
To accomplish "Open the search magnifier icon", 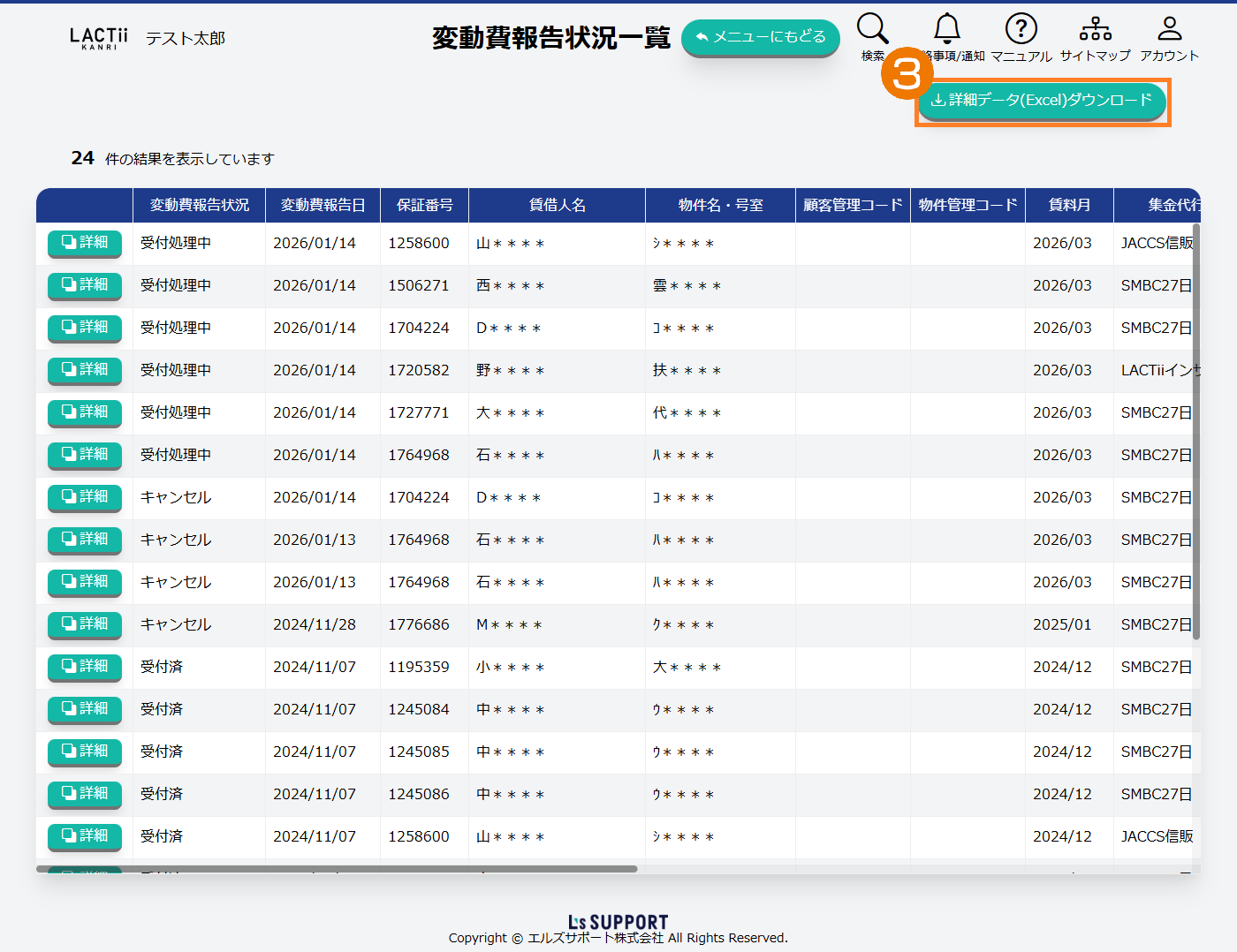I will (872, 29).
